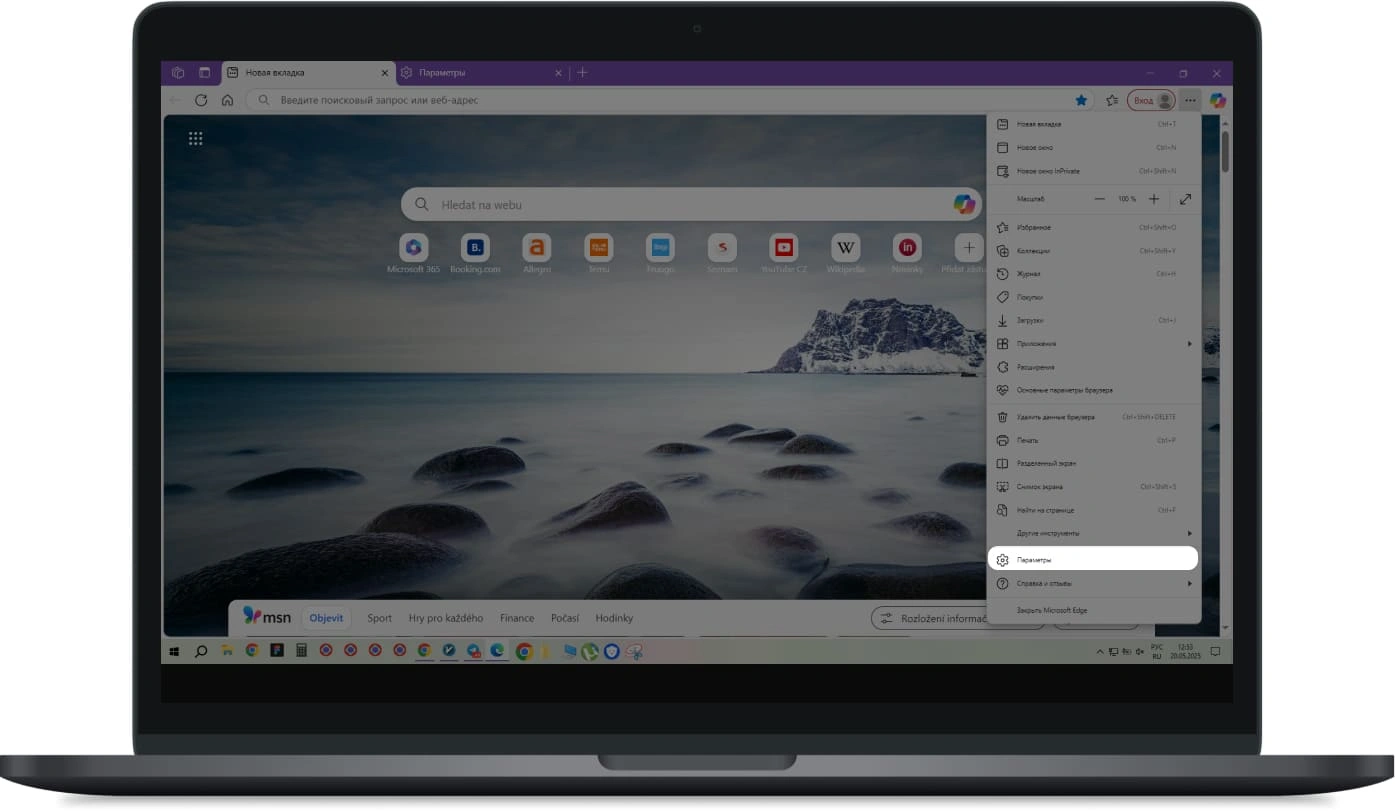
Task: Select Новая вкладка menu entry
Action: point(1092,124)
